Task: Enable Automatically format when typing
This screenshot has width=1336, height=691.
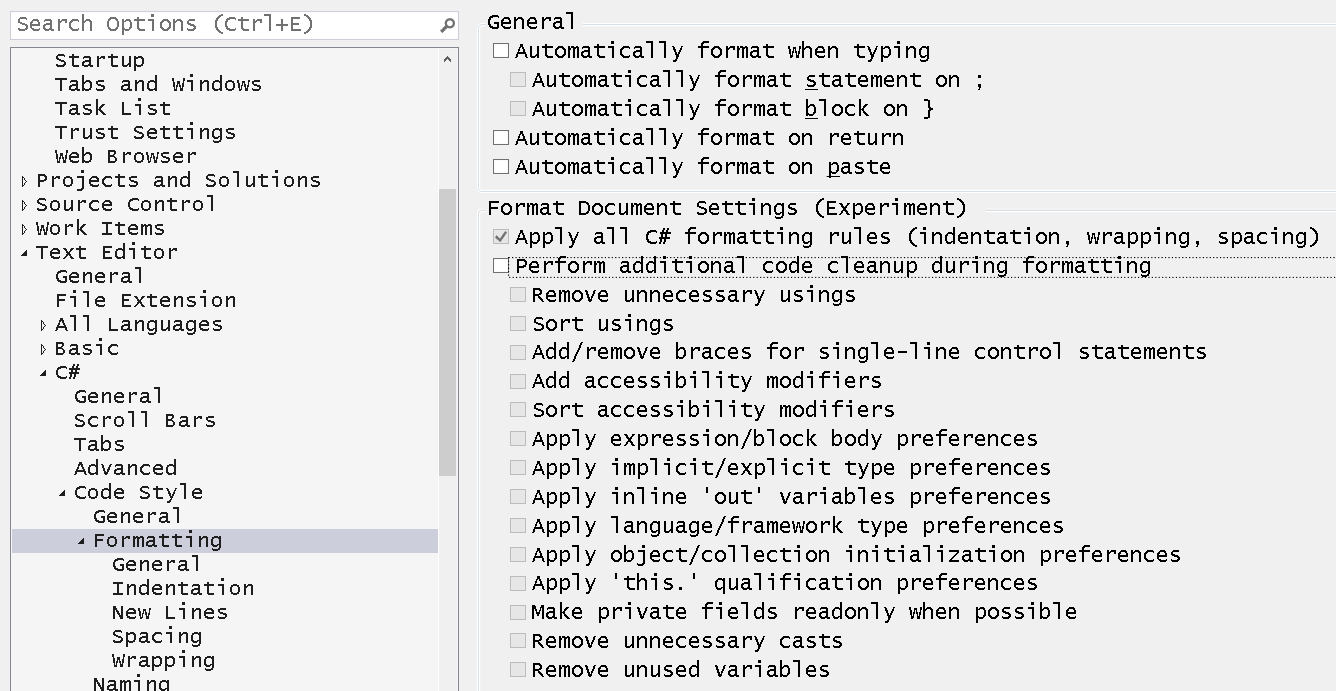Action: coord(500,50)
